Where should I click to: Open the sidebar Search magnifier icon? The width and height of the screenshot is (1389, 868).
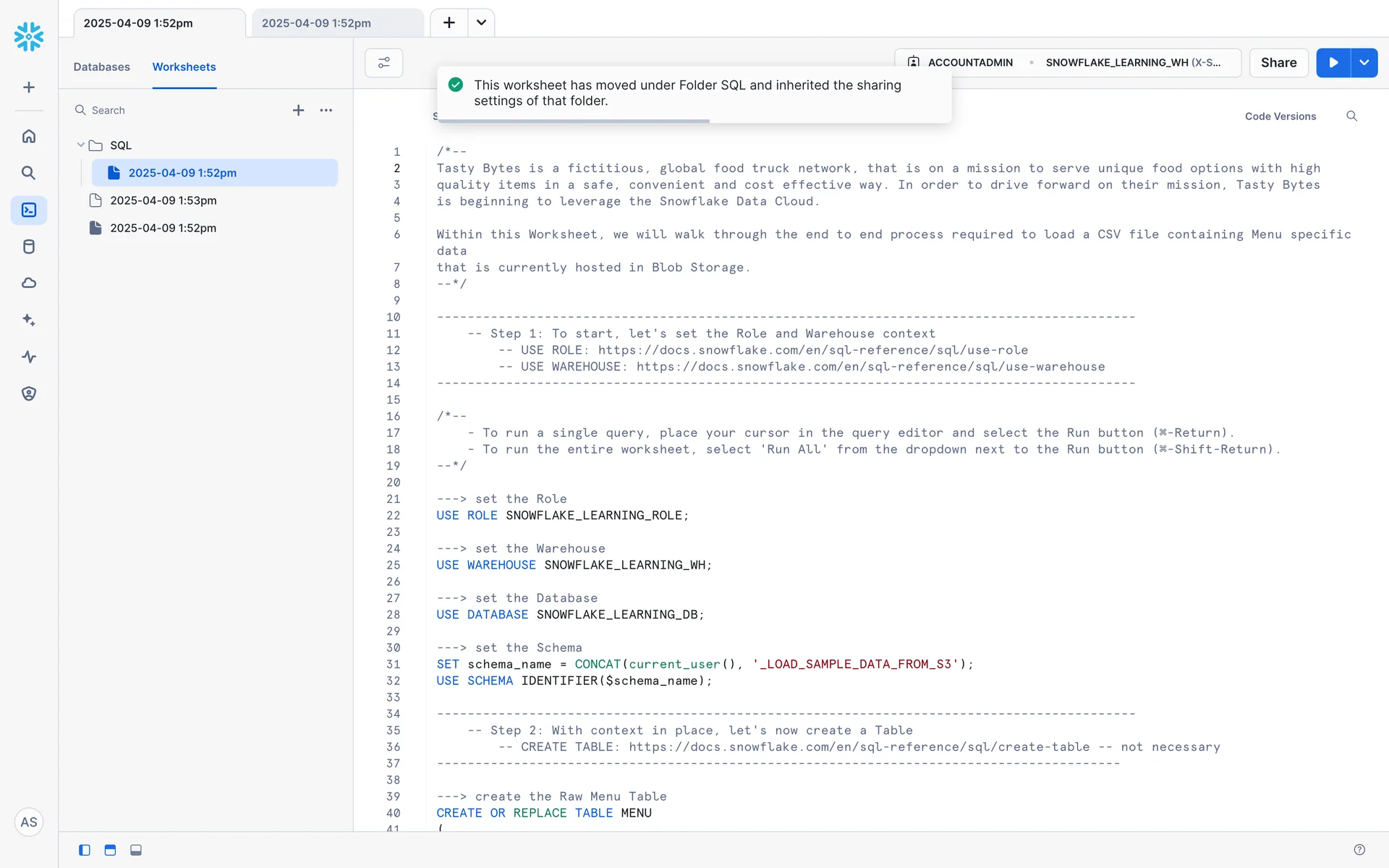(x=29, y=173)
